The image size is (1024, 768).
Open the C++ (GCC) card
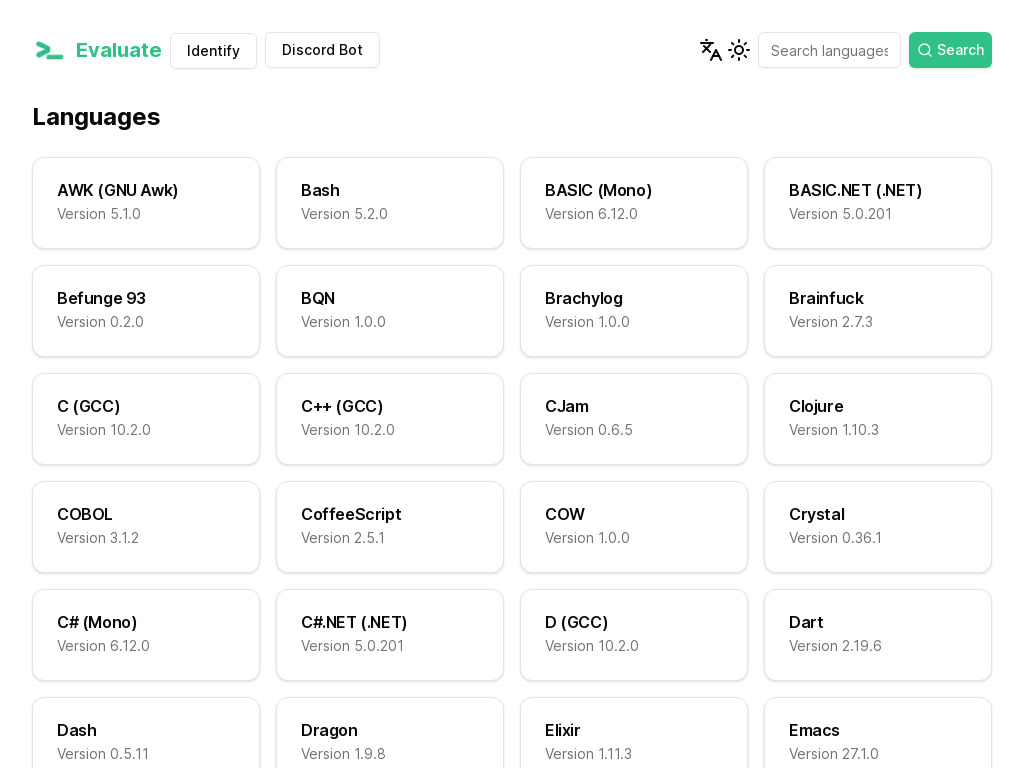coord(390,419)
